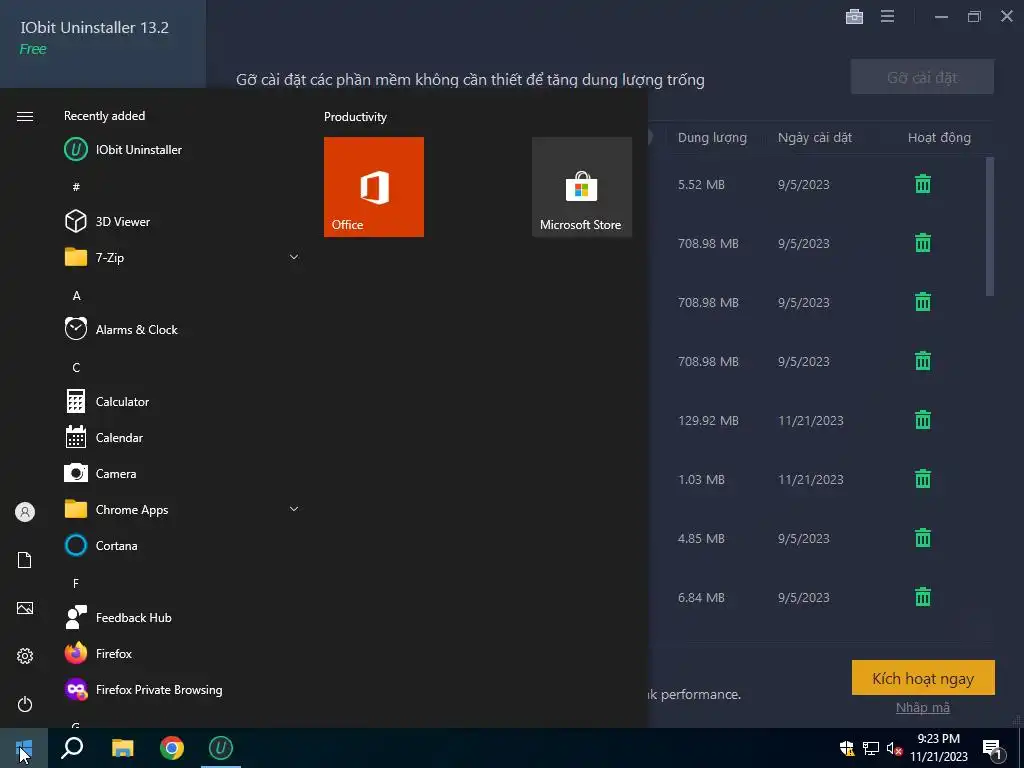Open IObit Uninstaller from Recently added

(x=181, y=150)
